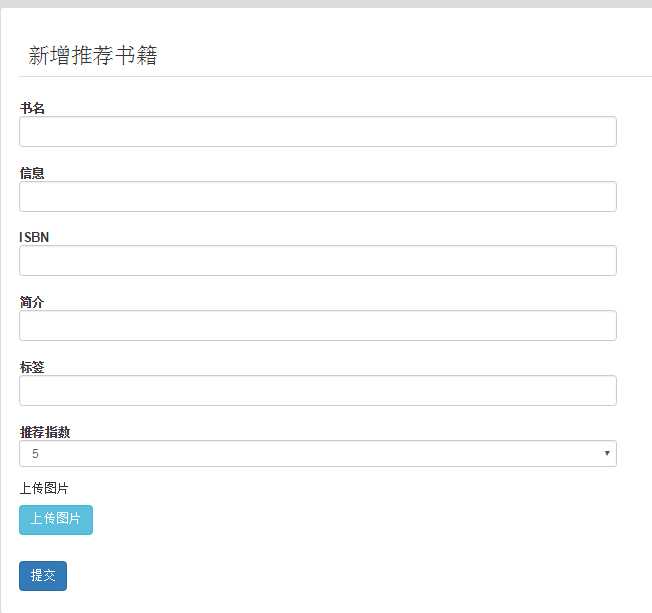Click the 简介 label text
652x613 pixels.
(x=32, y=302)
